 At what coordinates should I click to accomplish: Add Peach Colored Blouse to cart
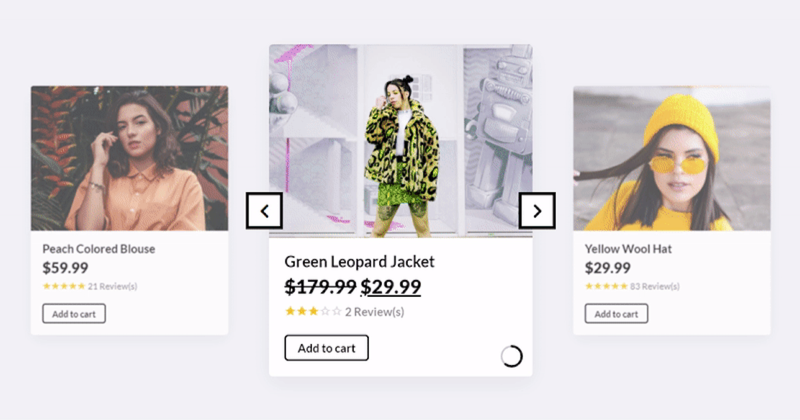pyautogui.click(x=74, y=314)
